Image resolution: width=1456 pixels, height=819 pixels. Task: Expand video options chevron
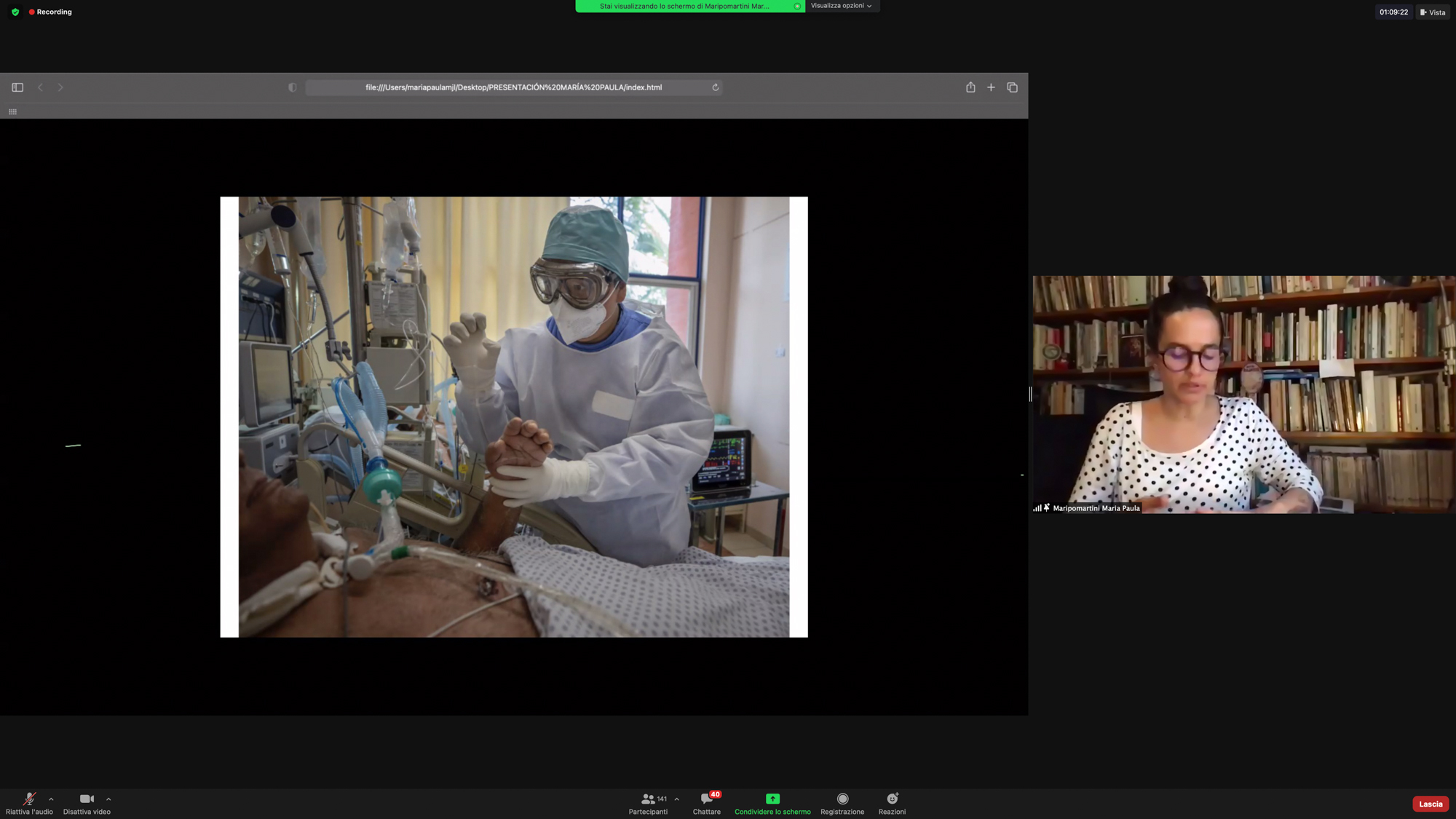108,799
